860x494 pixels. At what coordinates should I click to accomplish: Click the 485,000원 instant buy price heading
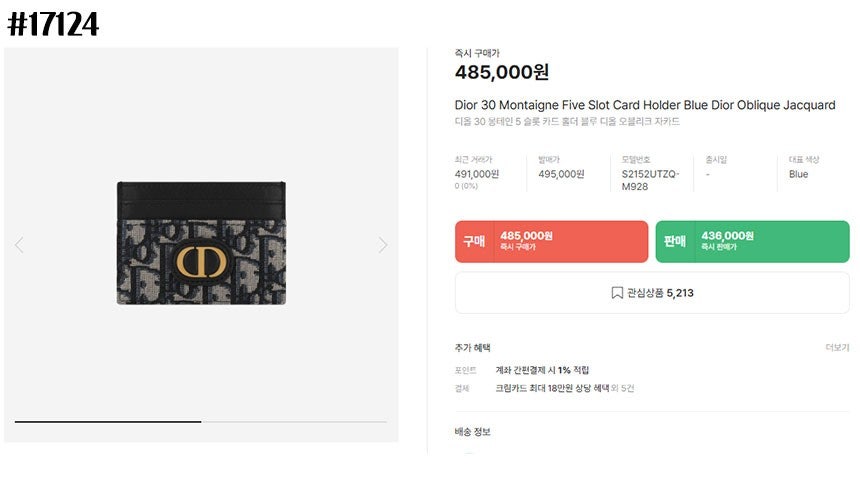[x=502, y=72]
